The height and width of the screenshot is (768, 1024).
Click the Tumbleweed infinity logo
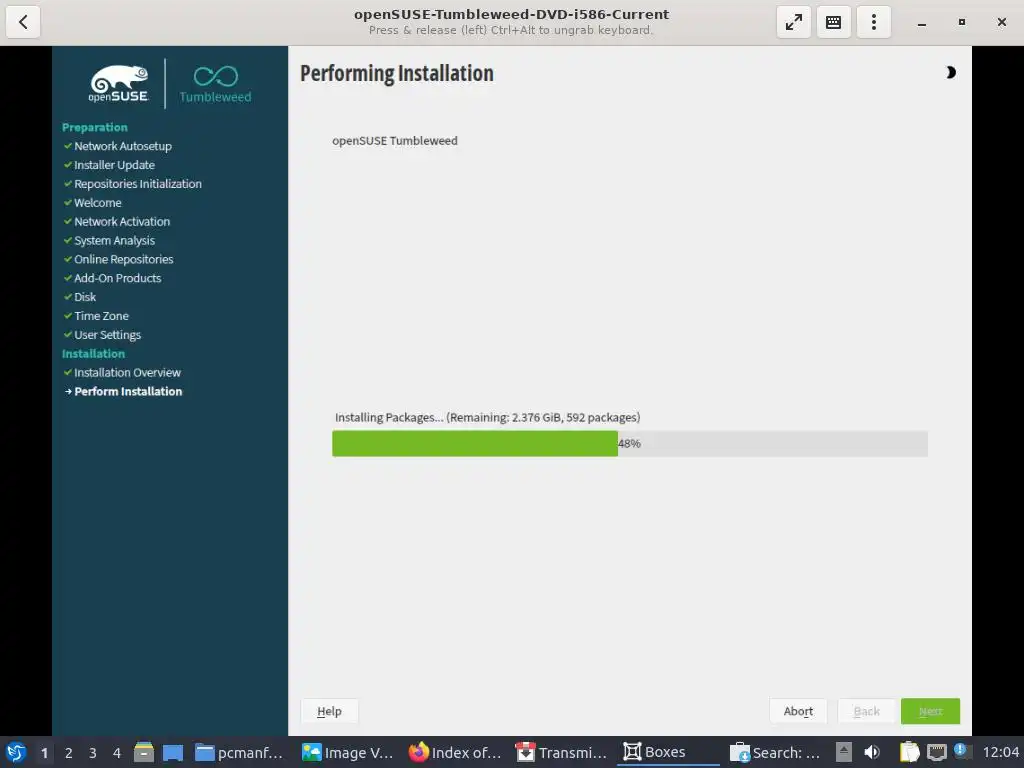(x=216, y=84)
